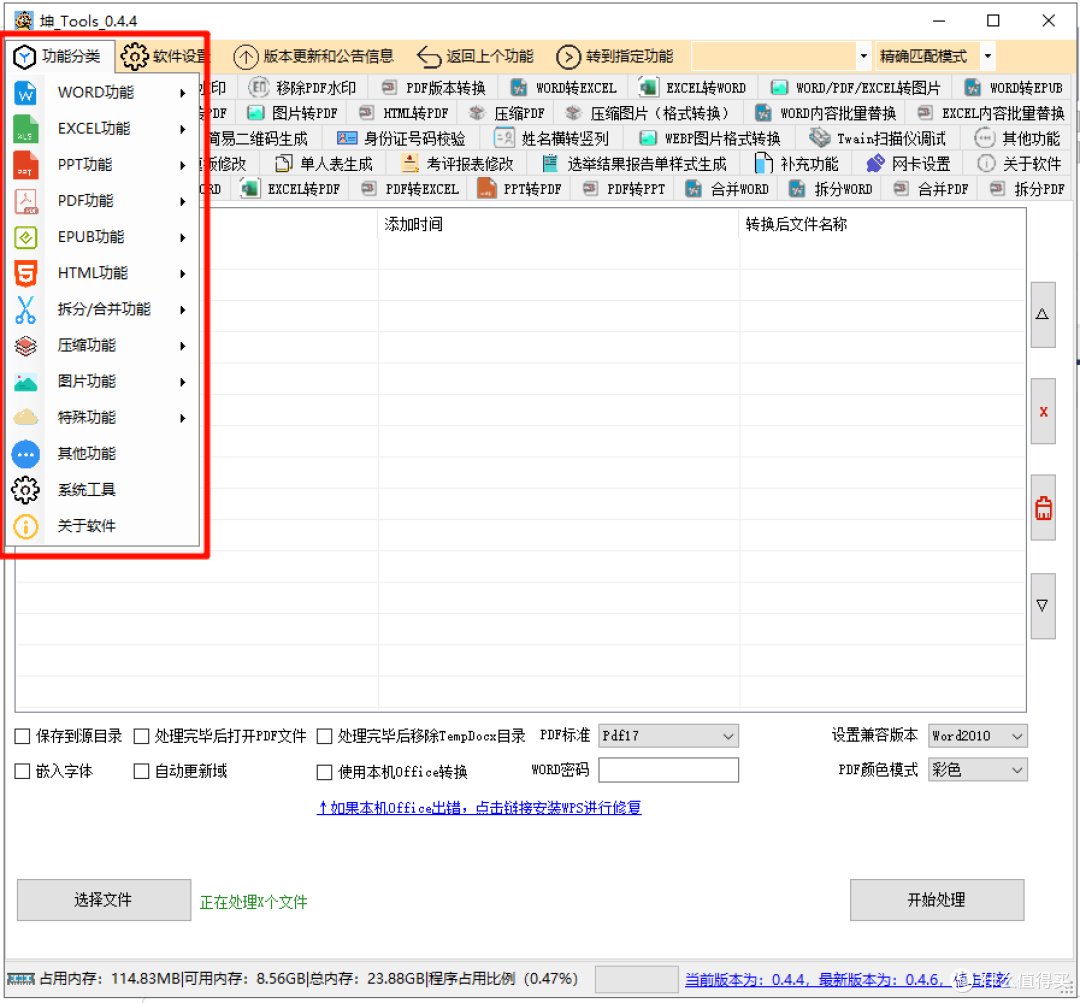Open 精确匹配模式 dropdown
Viewport: 1080px width, 1003px height.
pyautogui.click(x=988, y=56)
